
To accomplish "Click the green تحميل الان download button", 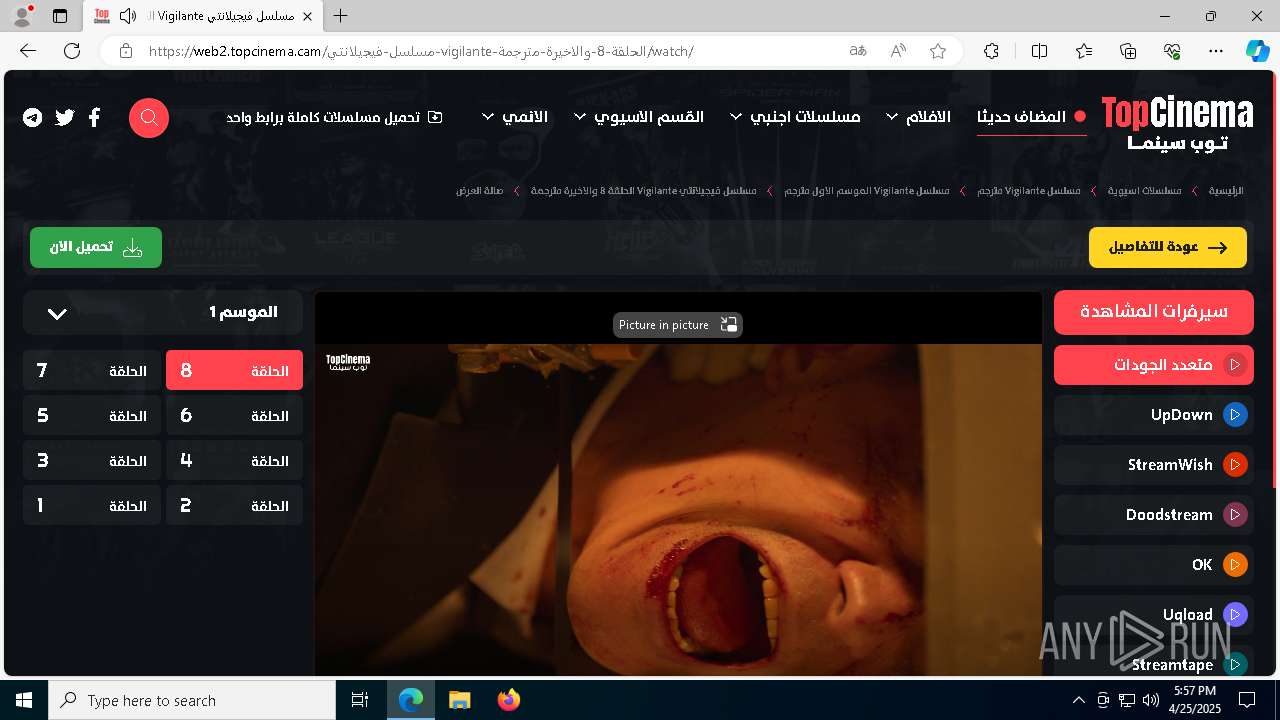I will tap(96, 248).
